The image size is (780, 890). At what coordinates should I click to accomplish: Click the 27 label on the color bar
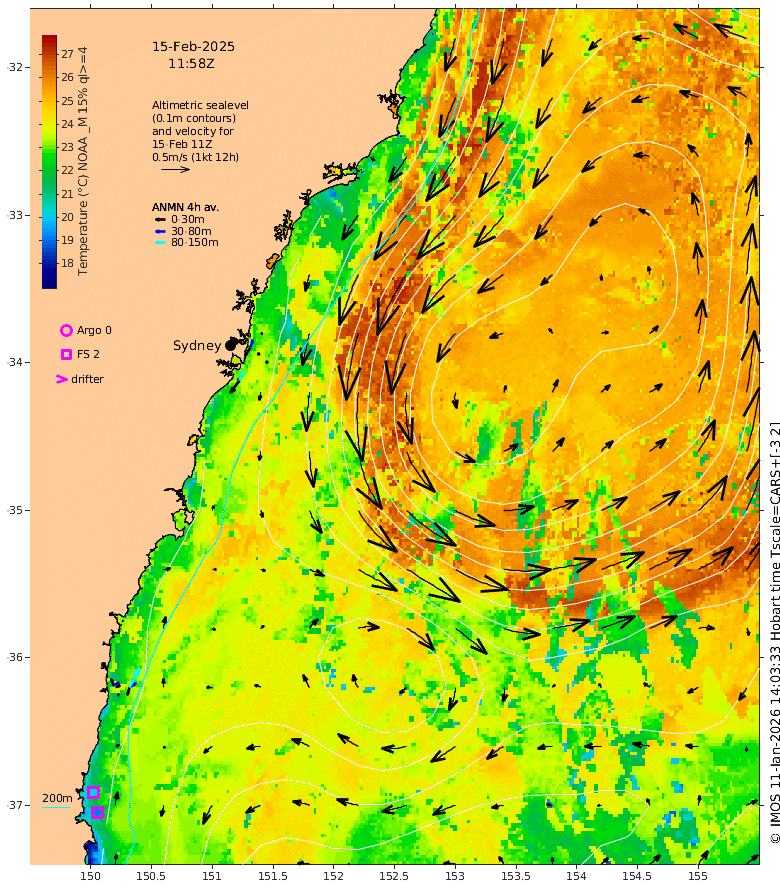point(67,54)
